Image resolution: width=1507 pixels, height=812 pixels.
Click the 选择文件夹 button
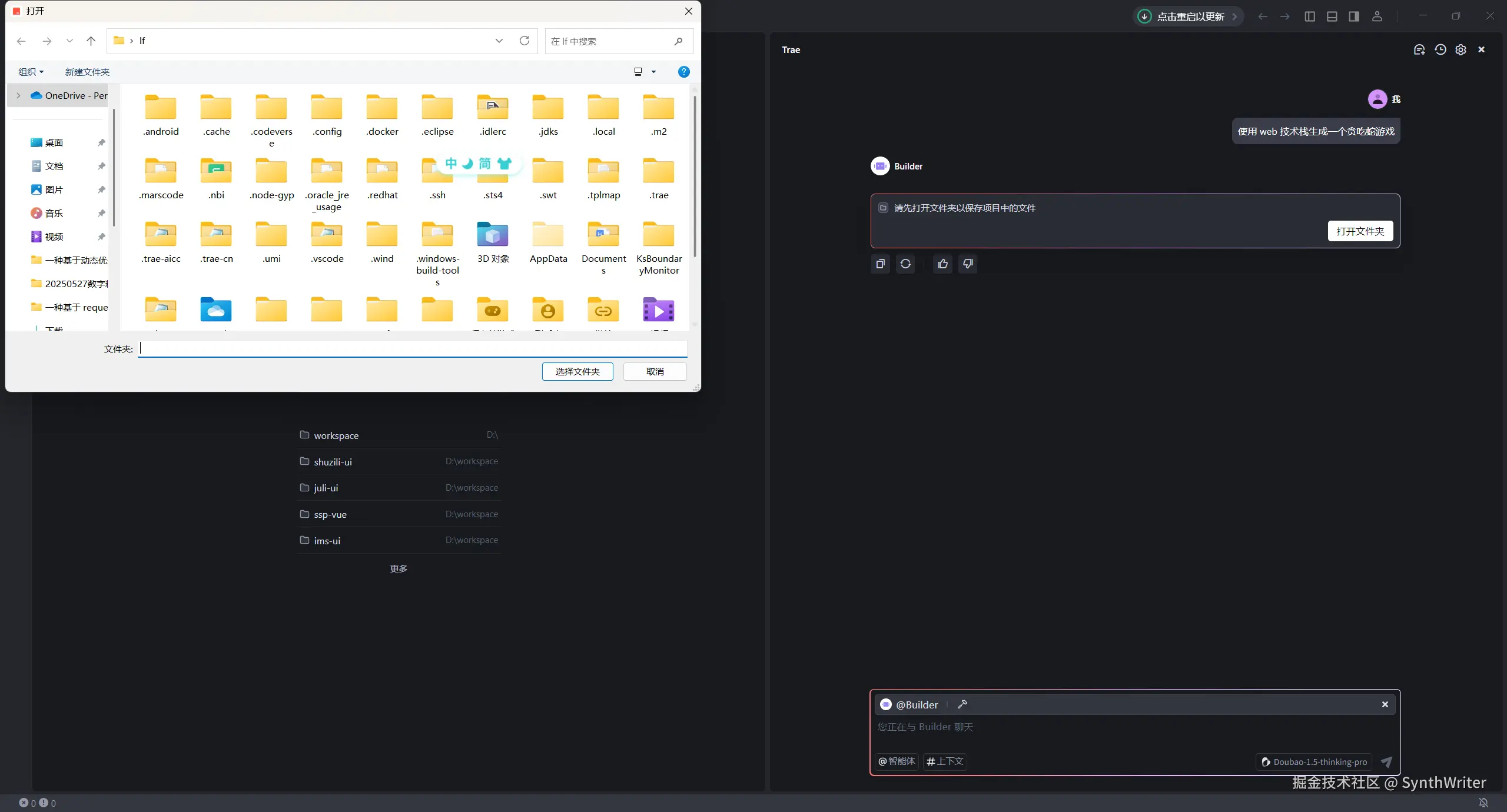pos(577,371)
